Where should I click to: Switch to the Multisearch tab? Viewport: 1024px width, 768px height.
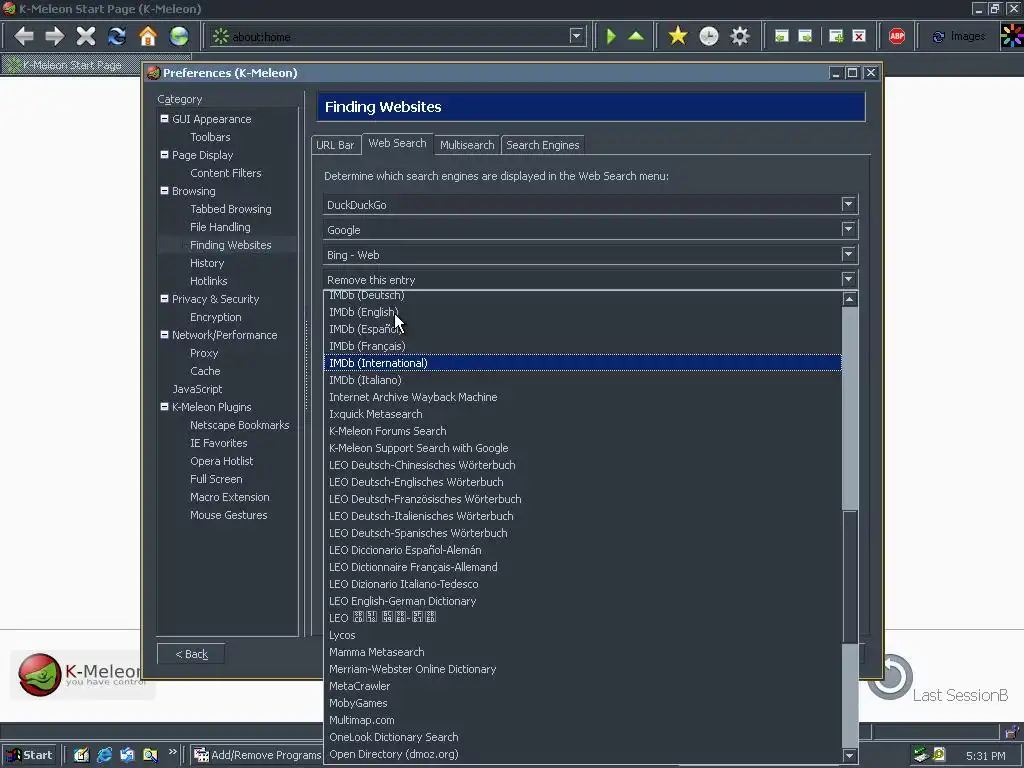(467, 145)
